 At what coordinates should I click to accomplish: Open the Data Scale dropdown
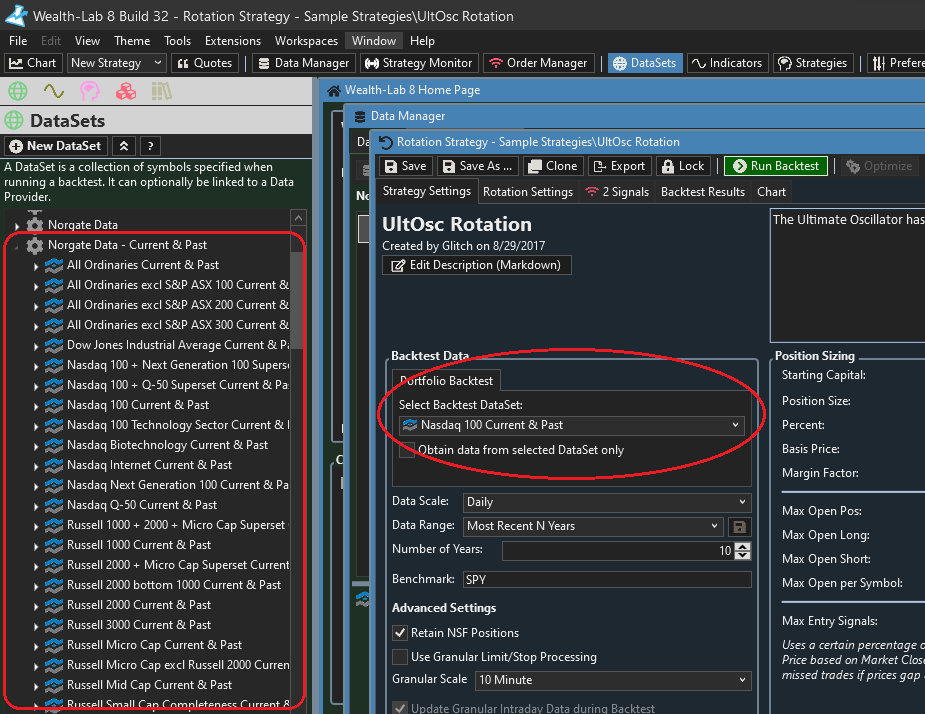[x=607, y=502]
